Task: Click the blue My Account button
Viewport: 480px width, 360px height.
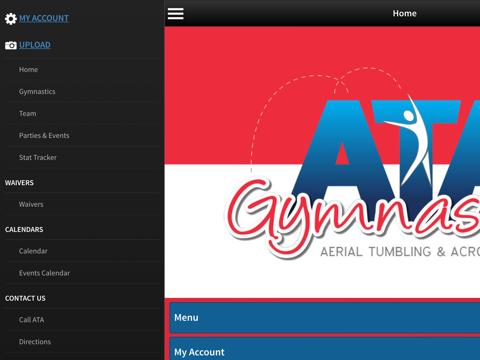Action: (325, 349)
